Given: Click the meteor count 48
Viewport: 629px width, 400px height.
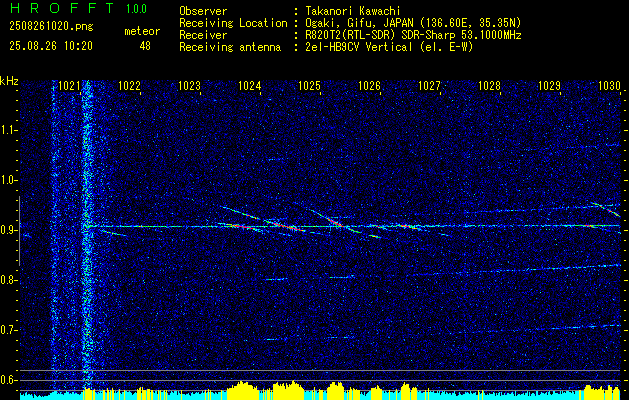Looking at the screenshot, I should 145,46.
